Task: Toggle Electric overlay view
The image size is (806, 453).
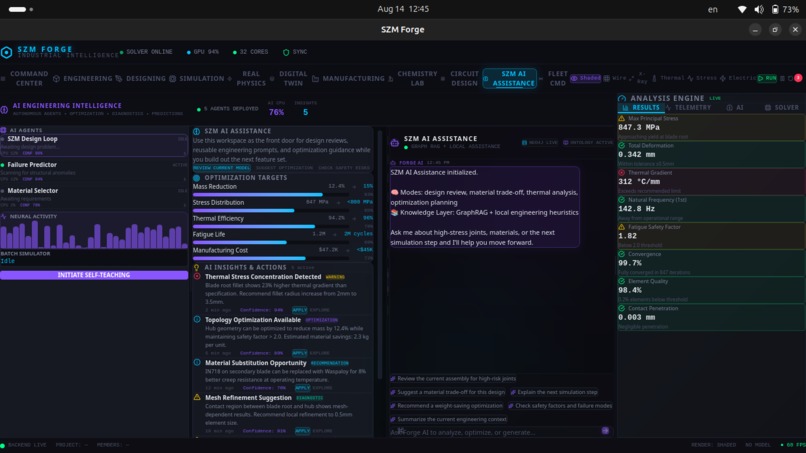Action: pyautogui.click(x=738, y=78)
